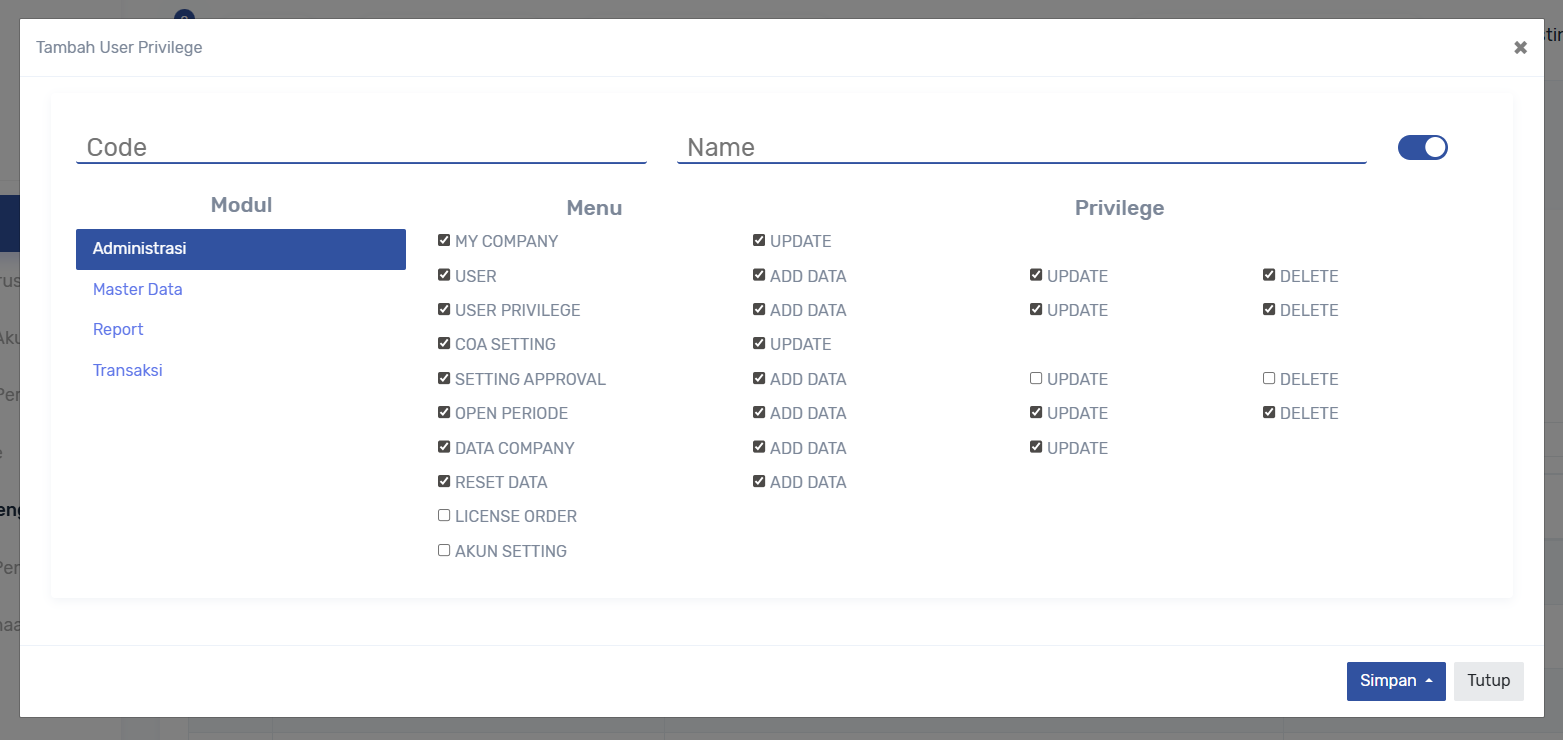
Task: Uncheck DELETE privilege for USER row
Action: 1269,276
